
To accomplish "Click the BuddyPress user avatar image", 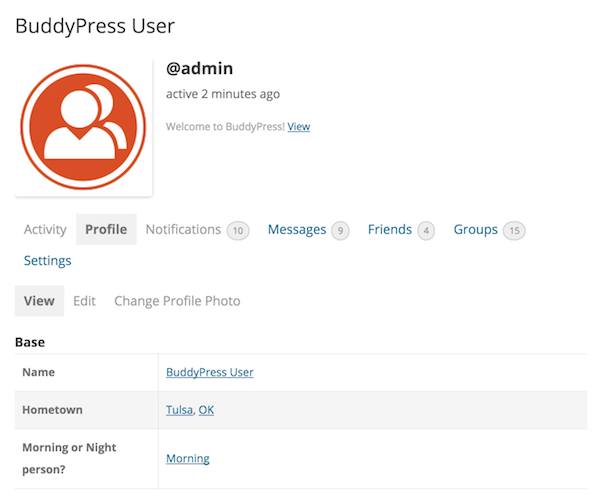I will click(x=83, y=127).
